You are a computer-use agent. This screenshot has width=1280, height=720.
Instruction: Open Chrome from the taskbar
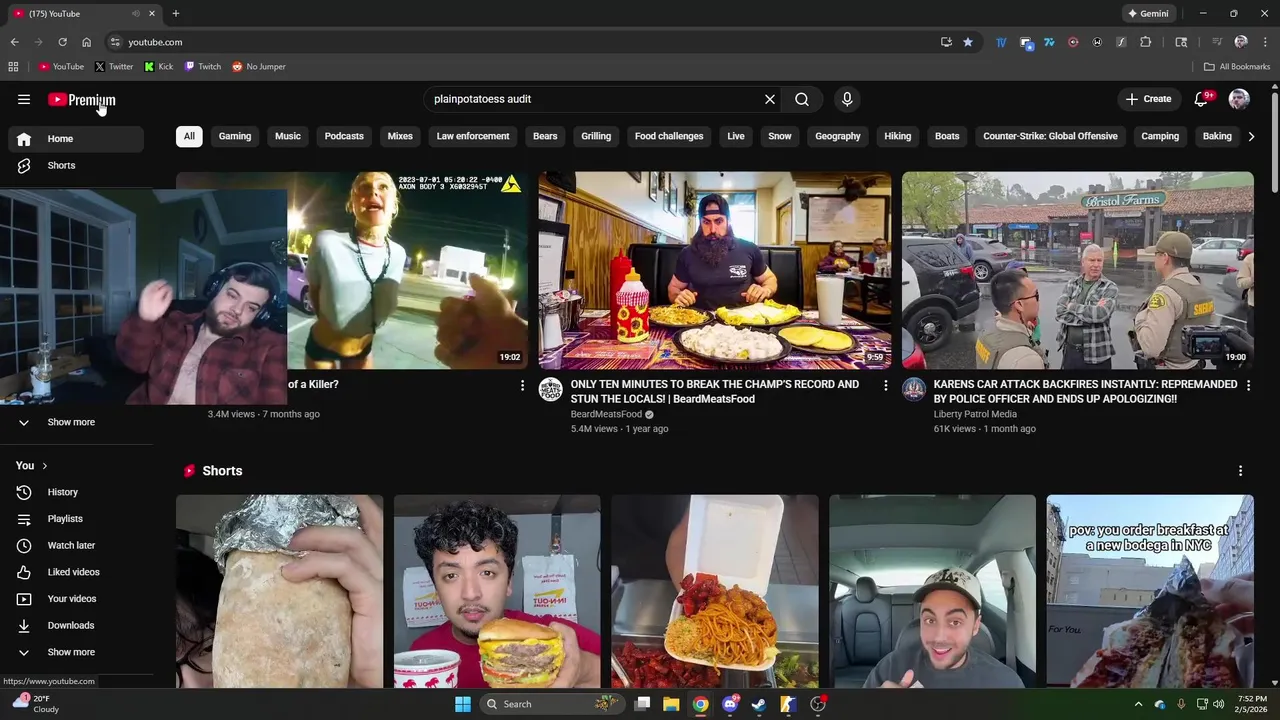tap(701, 704)
